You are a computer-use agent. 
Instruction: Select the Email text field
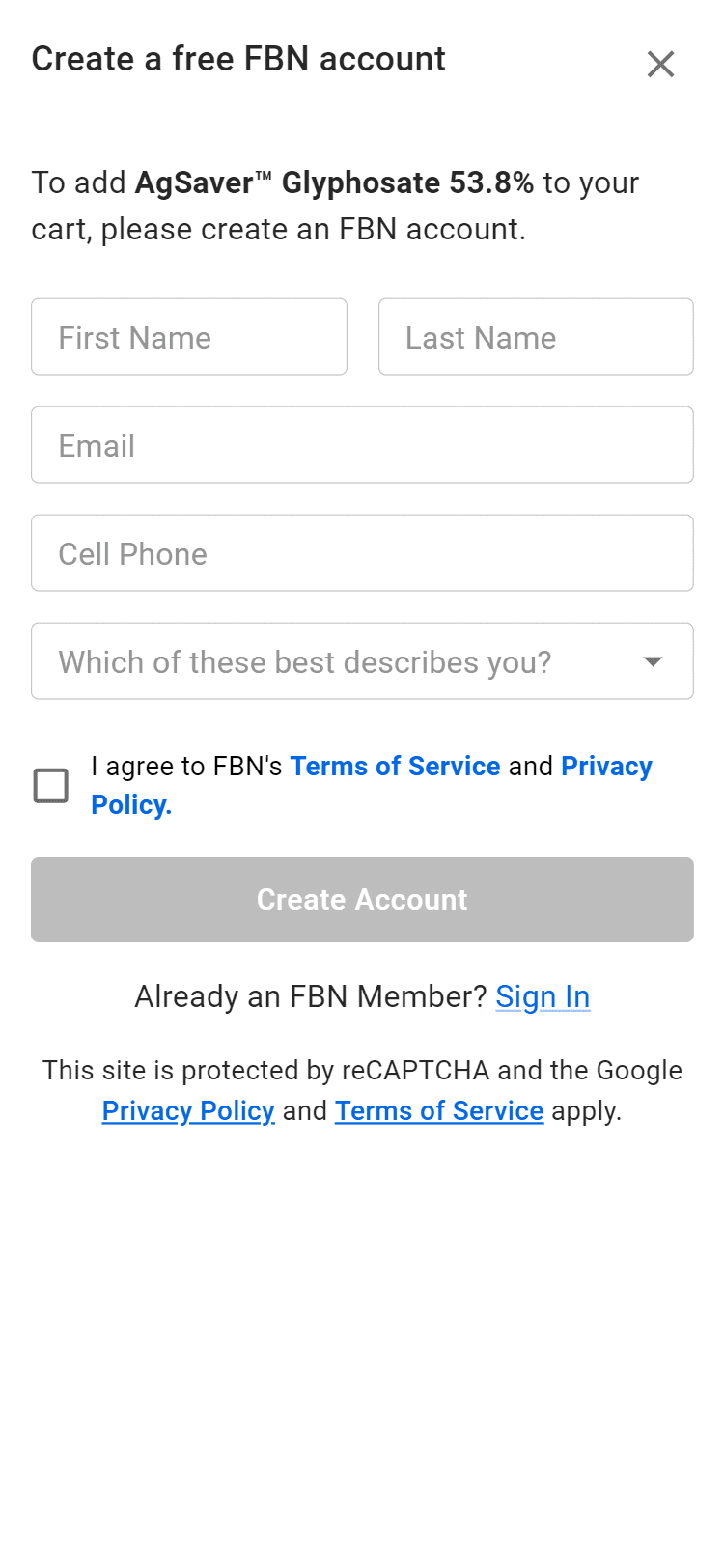pos(362,445)
